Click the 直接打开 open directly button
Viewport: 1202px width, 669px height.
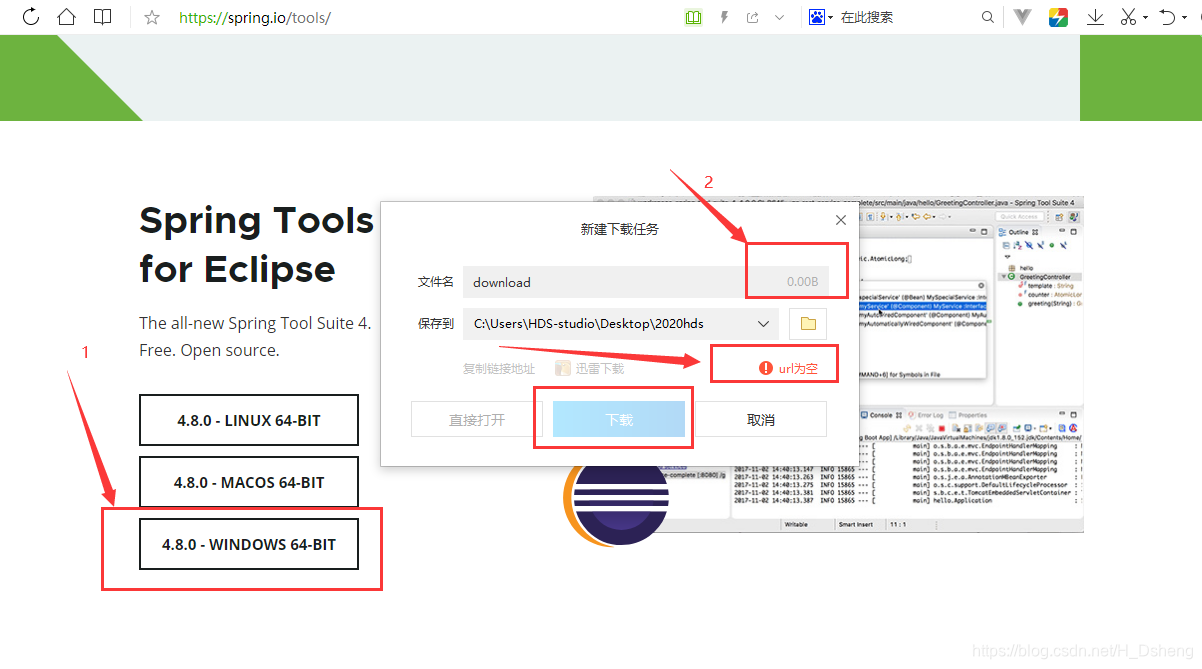tap(477, 420)
